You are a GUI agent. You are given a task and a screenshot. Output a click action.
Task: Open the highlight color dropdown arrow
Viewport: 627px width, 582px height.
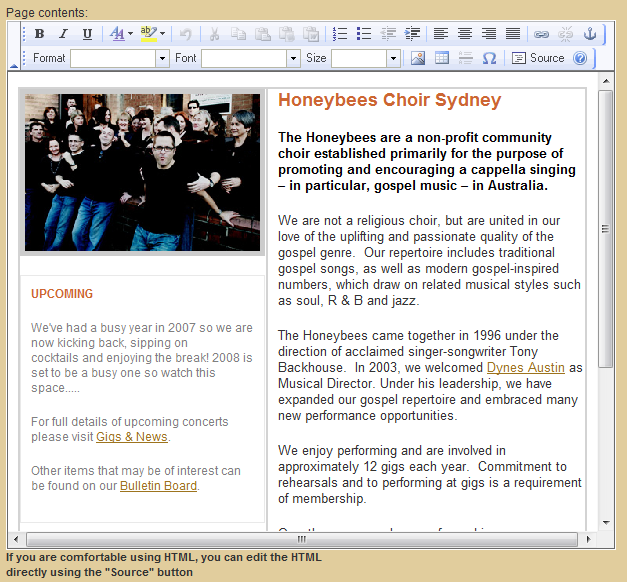162,34
